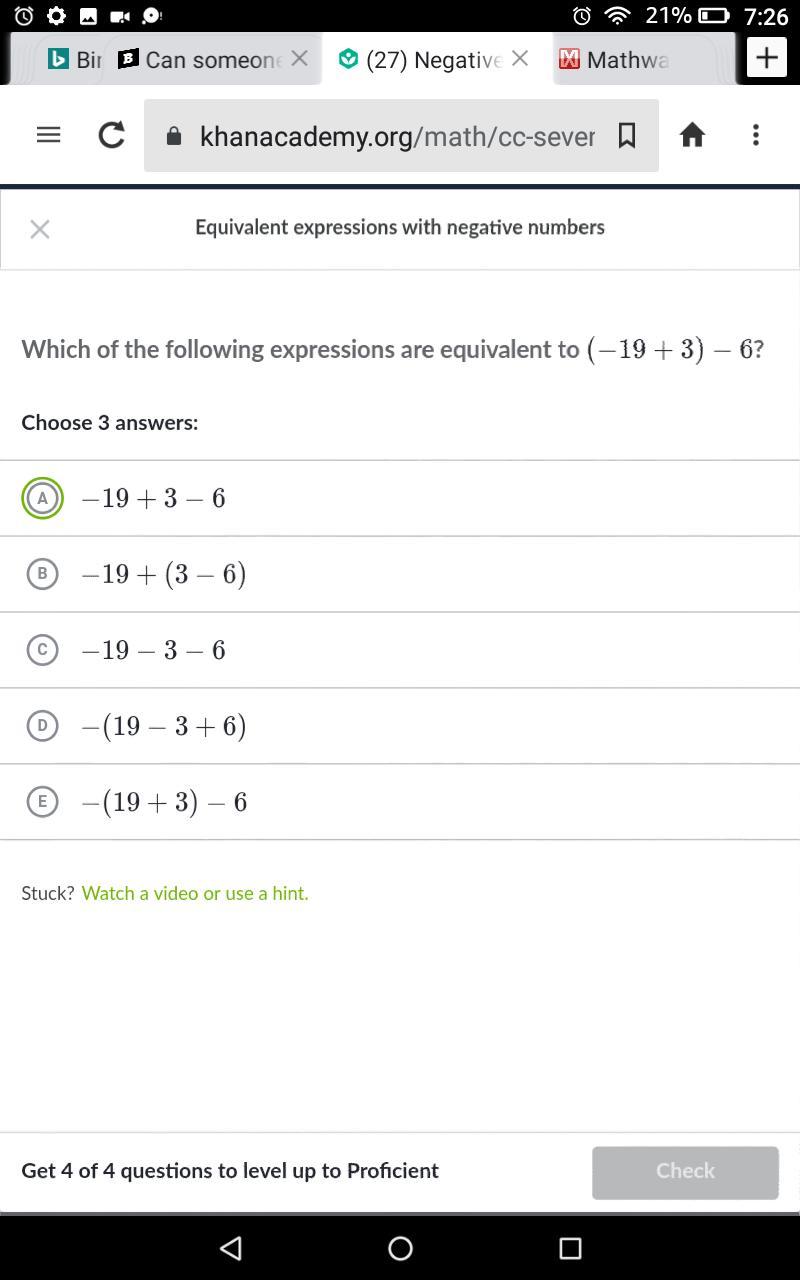Tap the Android back navigation button
Image resolution: width=800 pixels, height=1280 pixels.
click(231, 1247)
